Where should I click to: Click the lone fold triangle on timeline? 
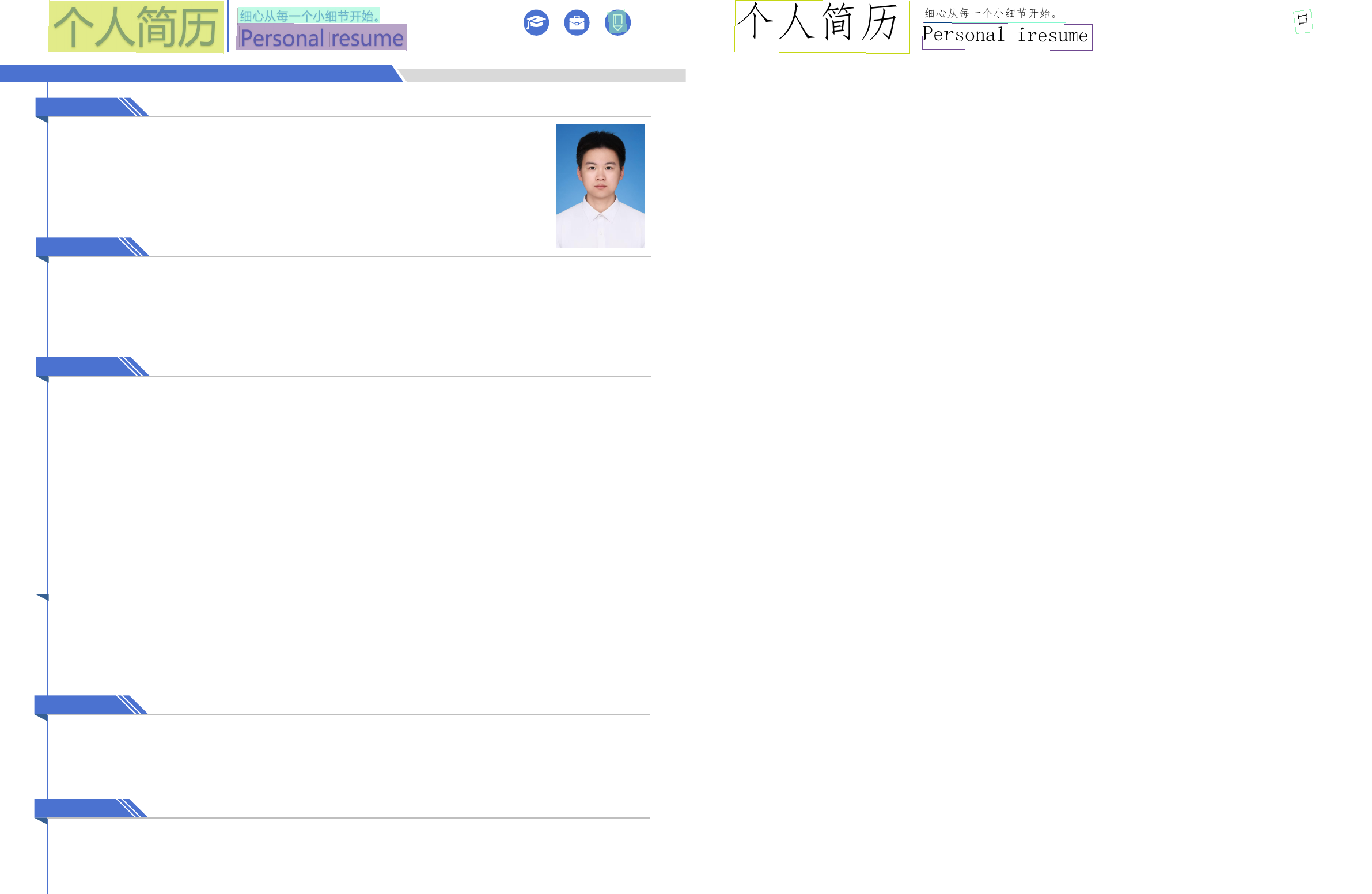point(43,597)
